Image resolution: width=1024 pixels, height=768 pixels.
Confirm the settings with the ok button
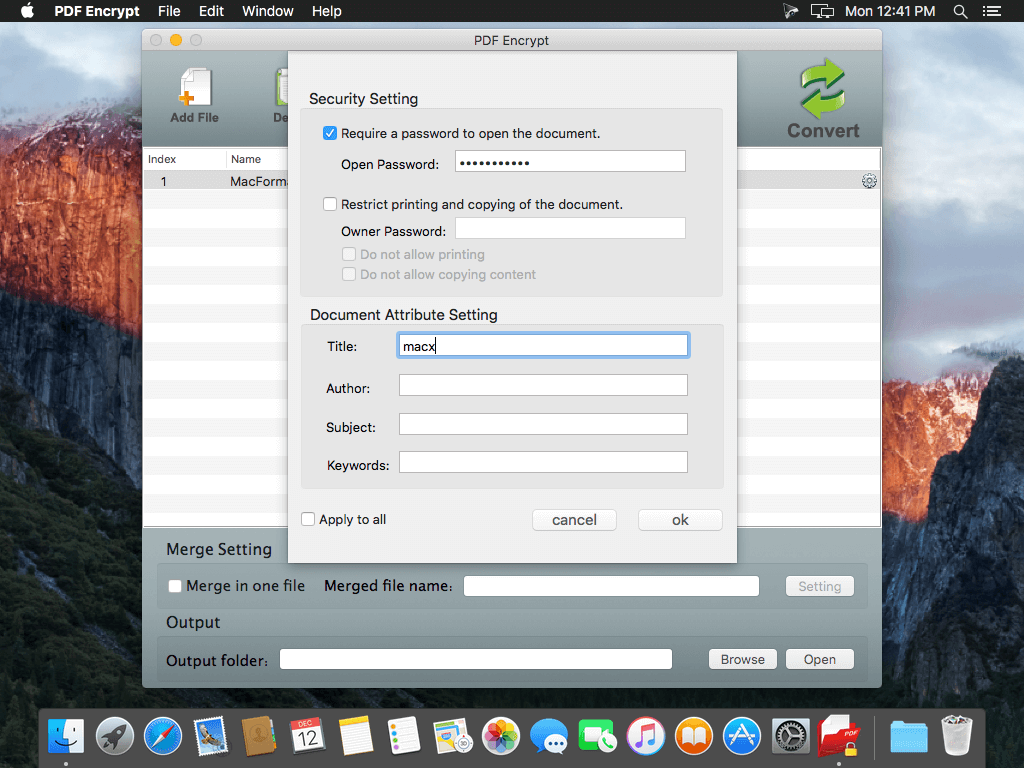(680, 520)
